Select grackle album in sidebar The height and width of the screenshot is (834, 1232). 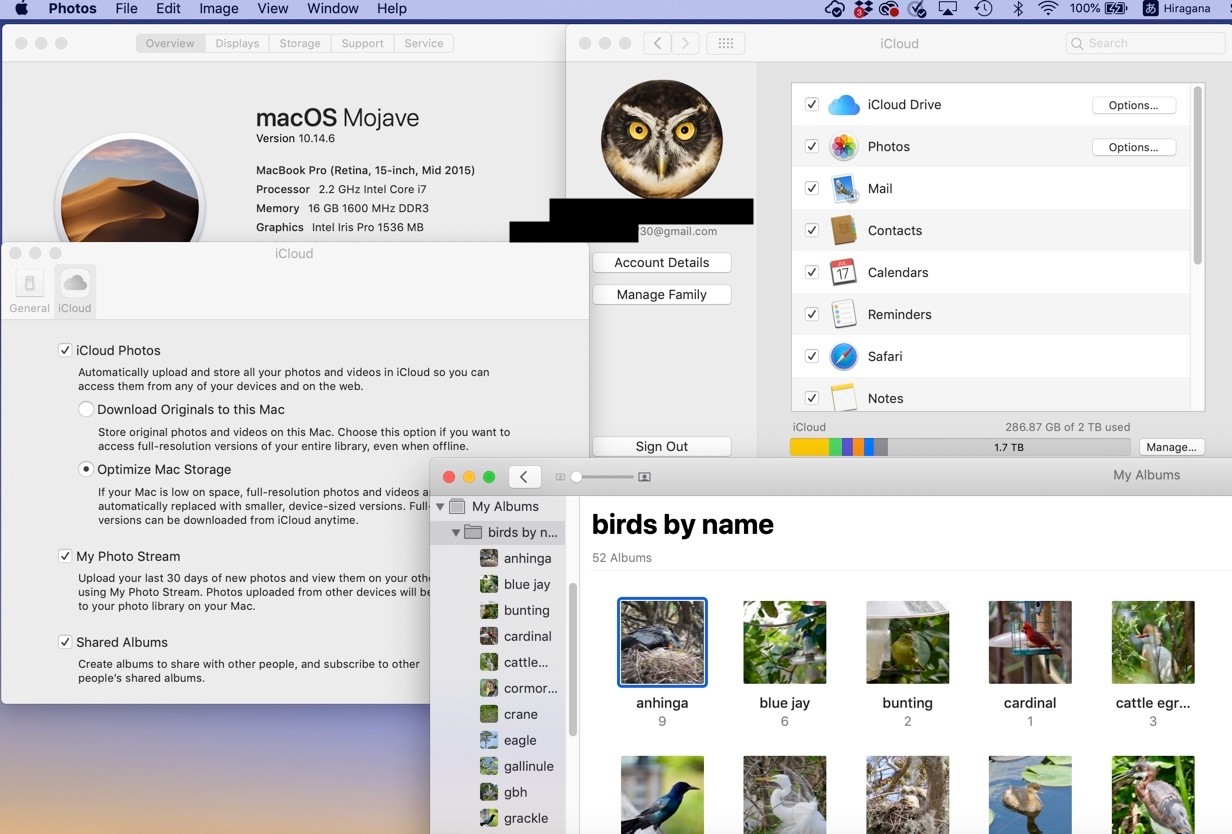(x=514, y=819)
